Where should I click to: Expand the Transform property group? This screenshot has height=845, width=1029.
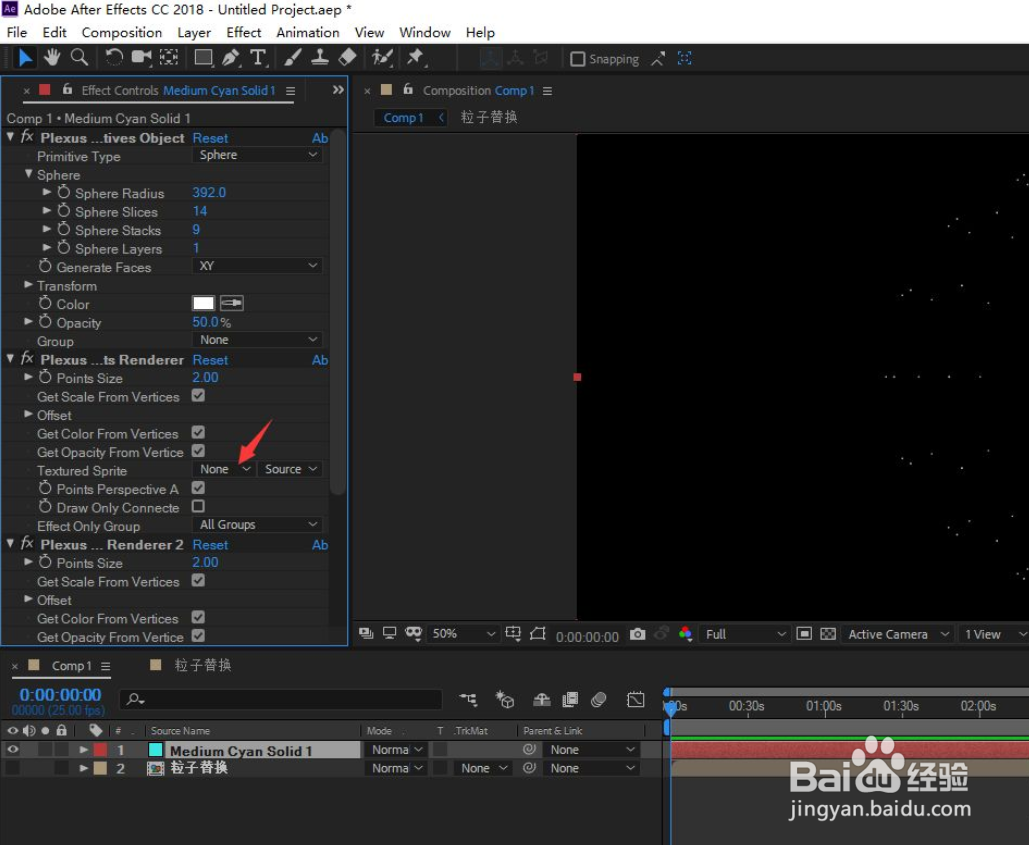coord(28,285)
